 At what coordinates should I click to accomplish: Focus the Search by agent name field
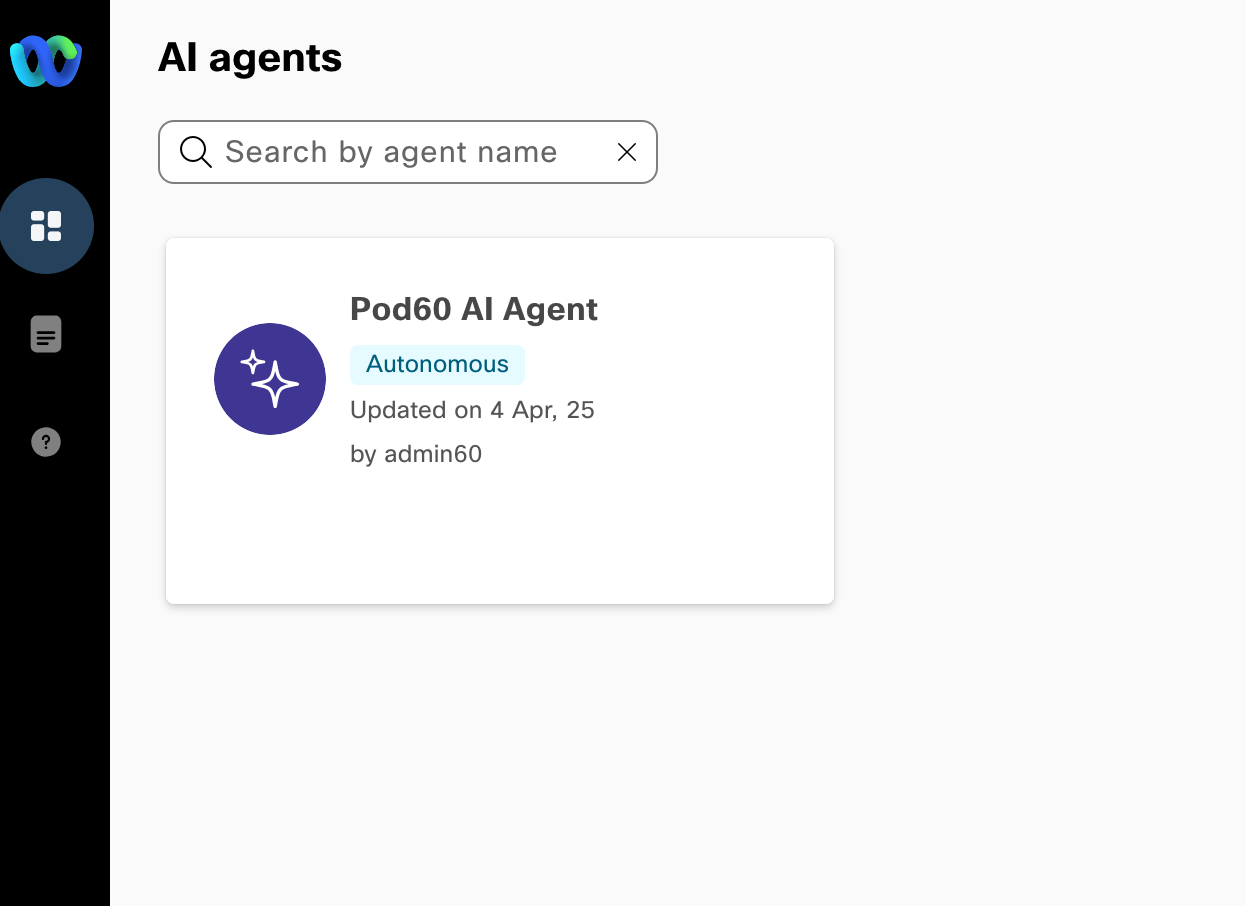(400, 152)
